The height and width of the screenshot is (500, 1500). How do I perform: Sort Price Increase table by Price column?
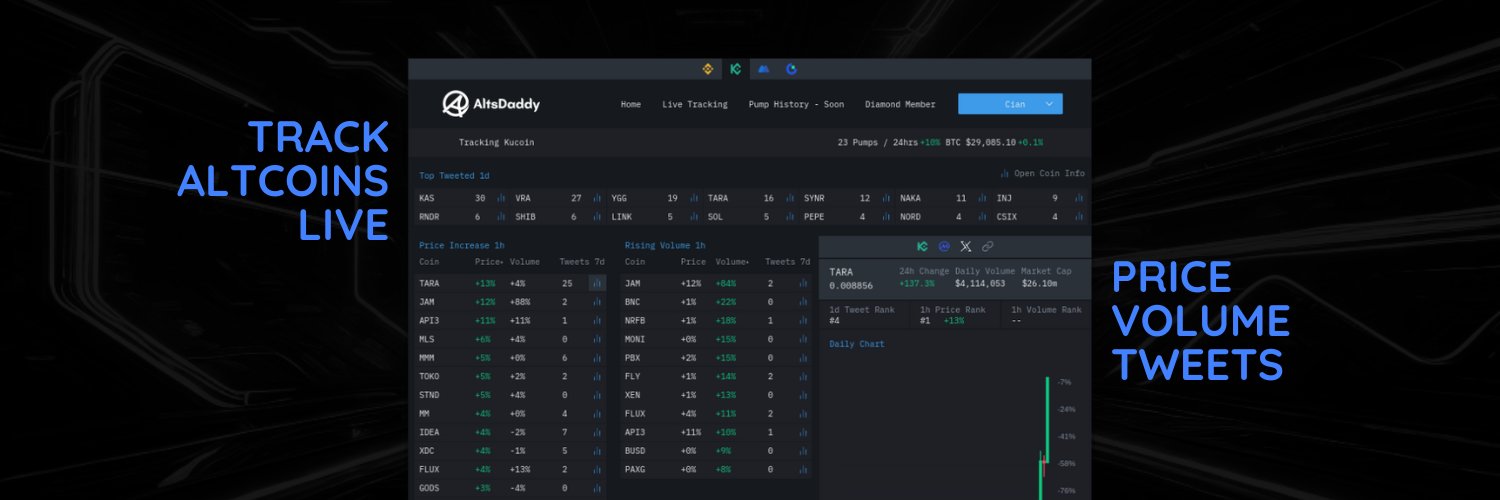(x=489, y=262)
